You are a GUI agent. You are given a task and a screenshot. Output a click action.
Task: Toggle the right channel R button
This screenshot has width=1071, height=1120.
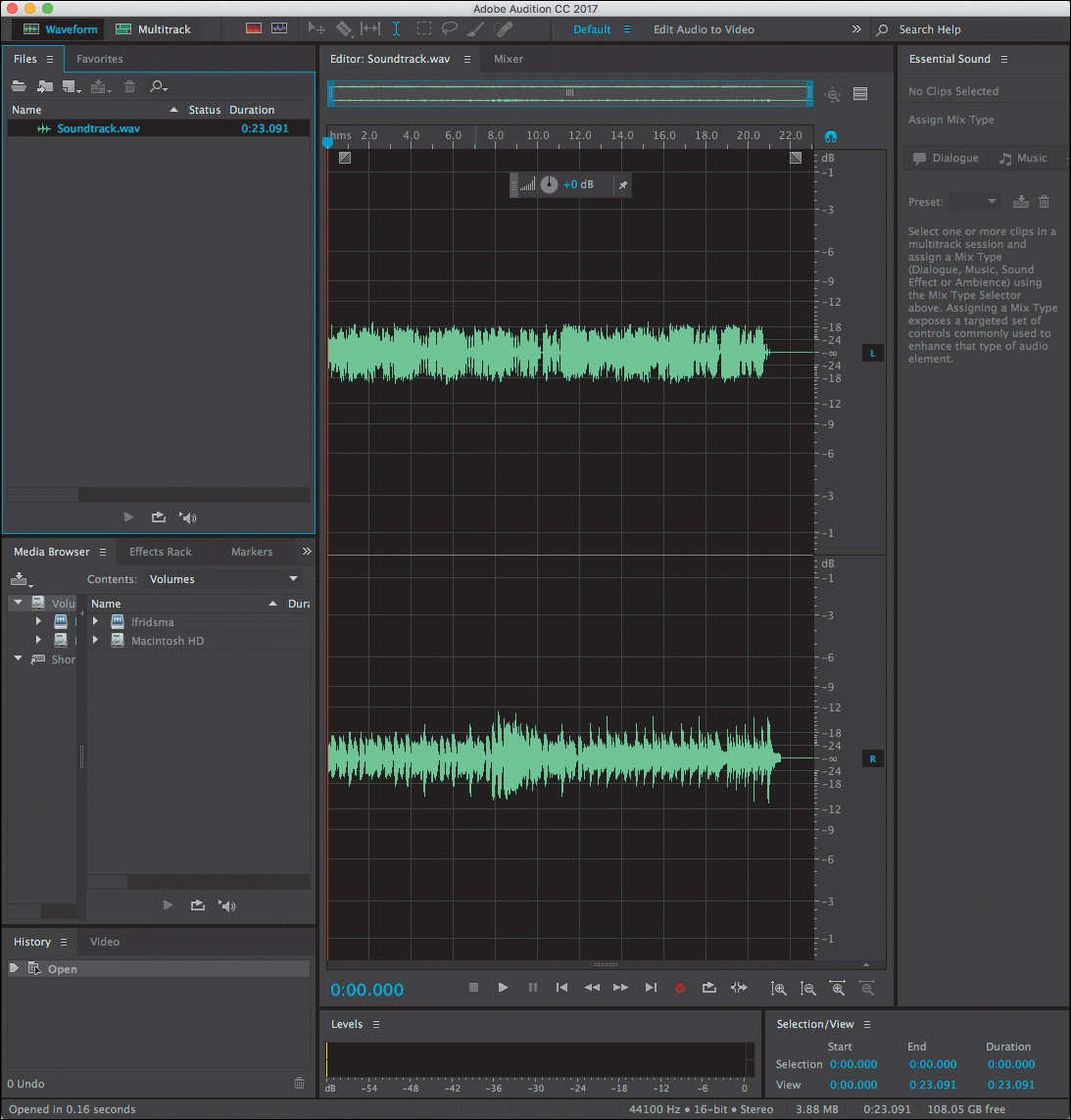pos(872,758)
